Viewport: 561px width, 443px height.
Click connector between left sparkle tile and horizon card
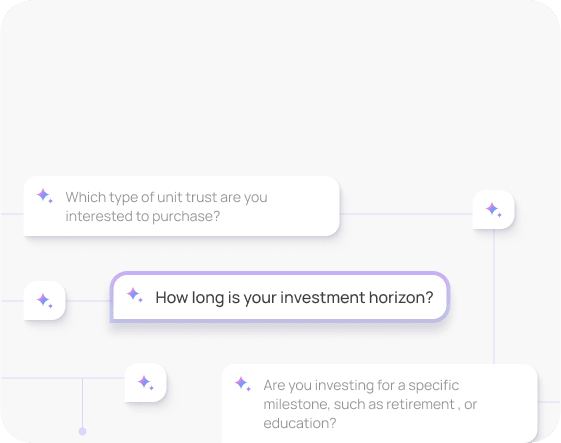click(x=88, y=301)
